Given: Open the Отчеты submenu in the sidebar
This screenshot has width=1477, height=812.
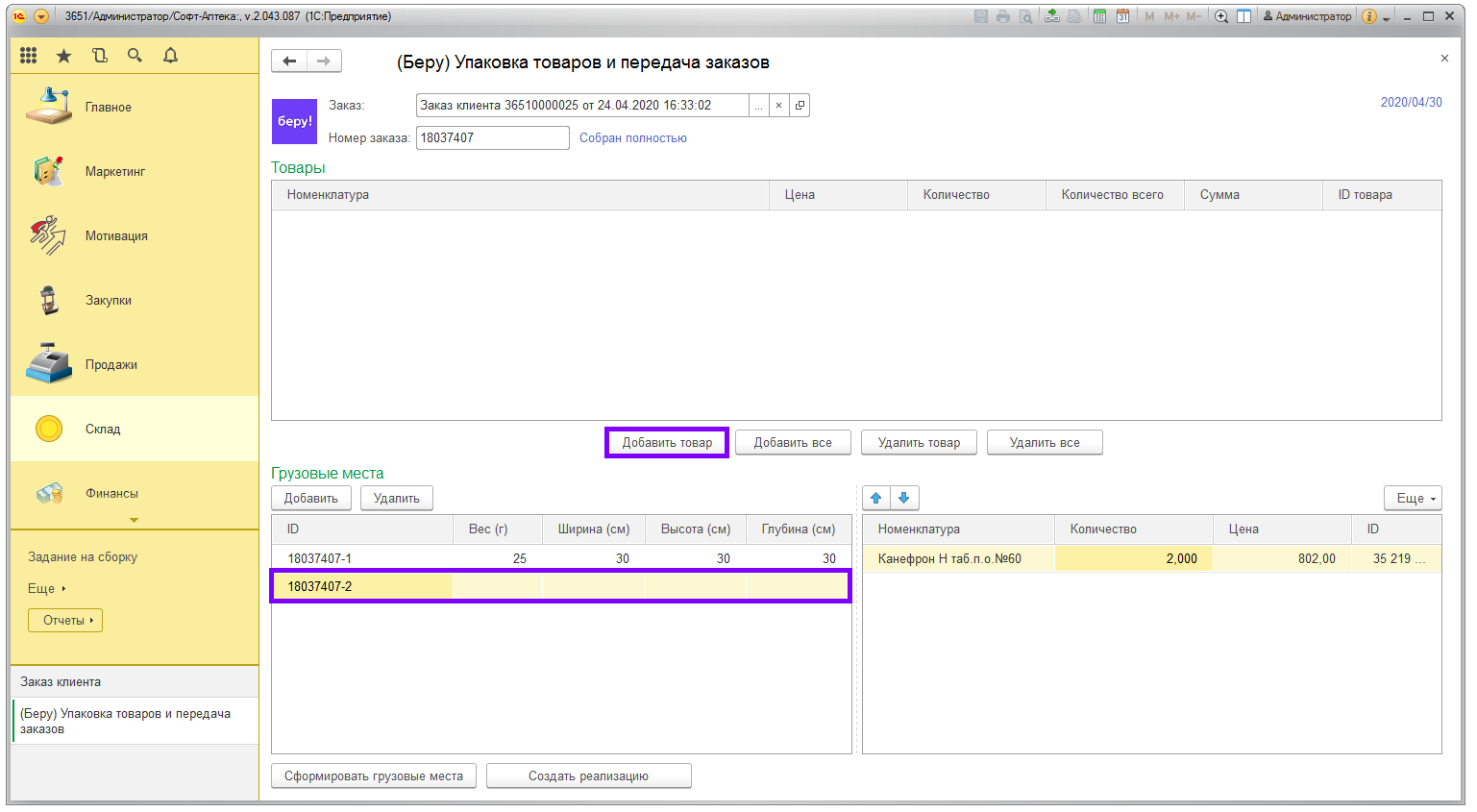Looking at the screenshot, I should (65, 621).
